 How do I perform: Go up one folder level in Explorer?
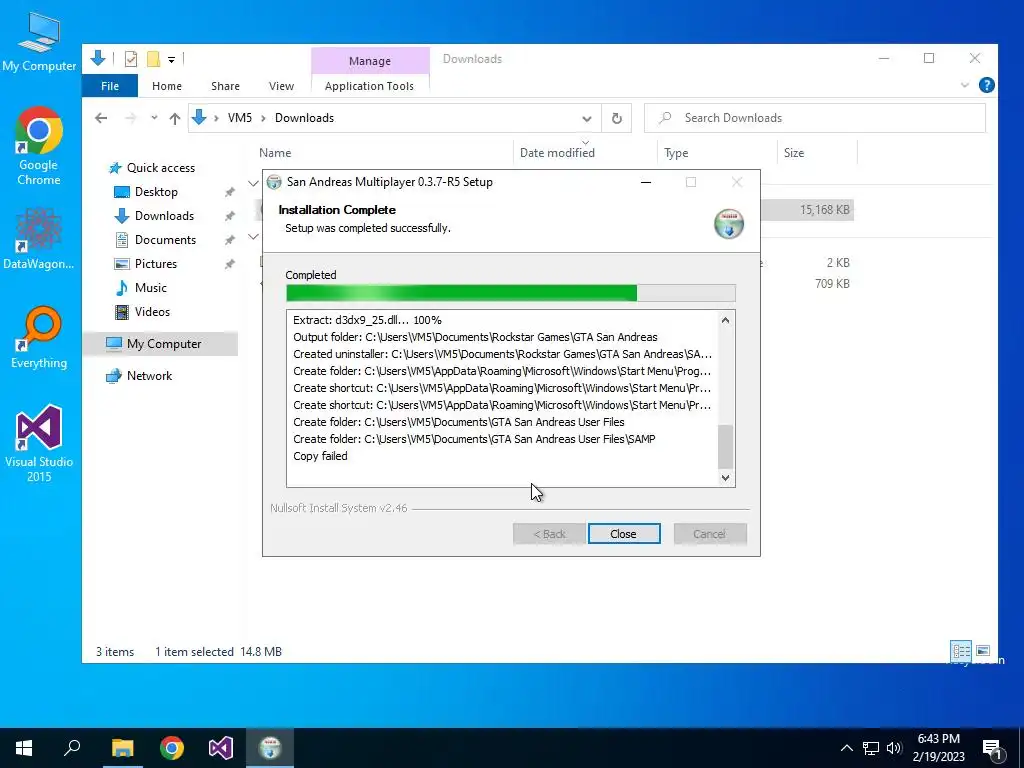[174, 118]
